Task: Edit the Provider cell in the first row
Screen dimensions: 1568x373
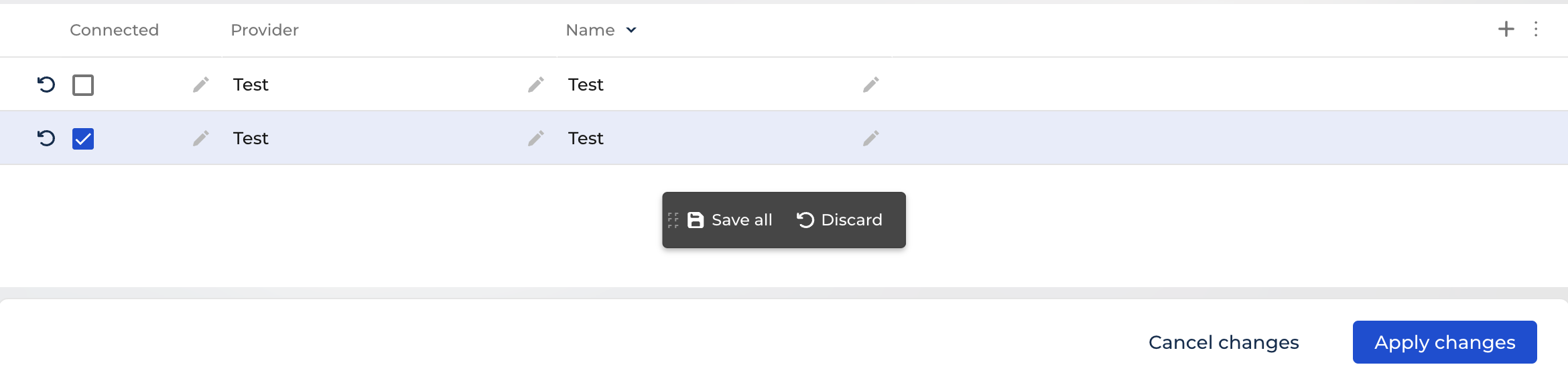Action: click(536, 85)
